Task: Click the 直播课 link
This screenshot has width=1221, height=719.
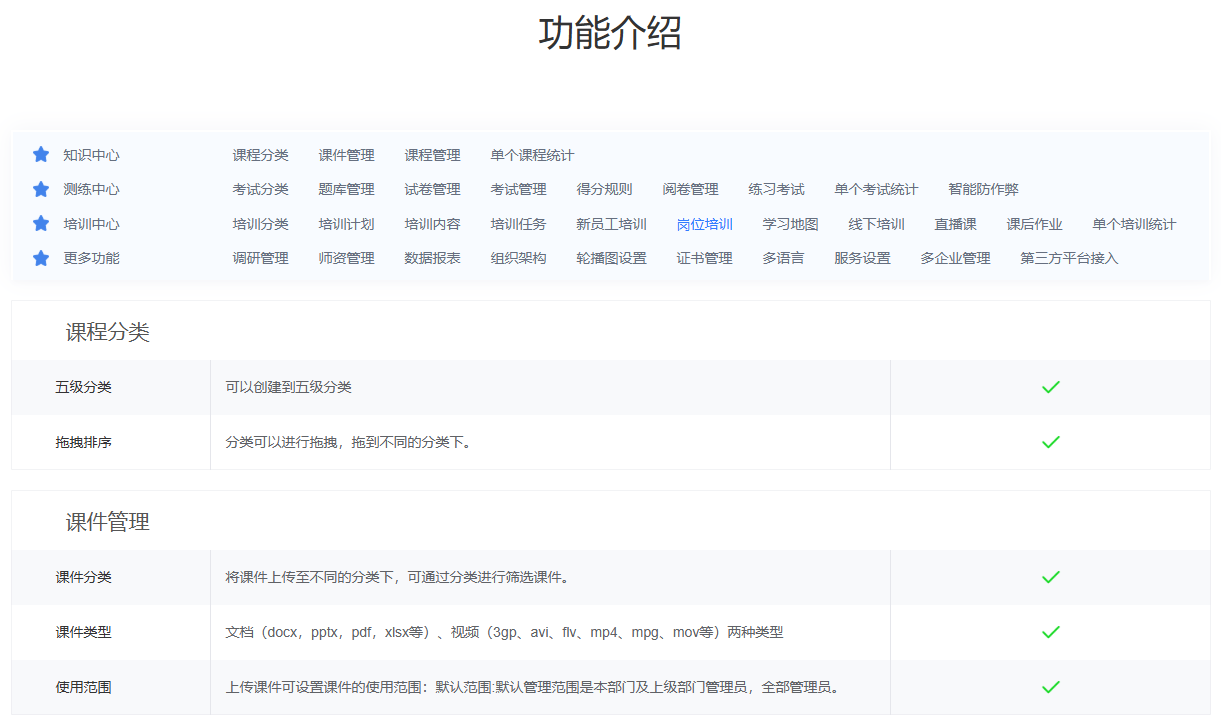Action: point(954,223)
